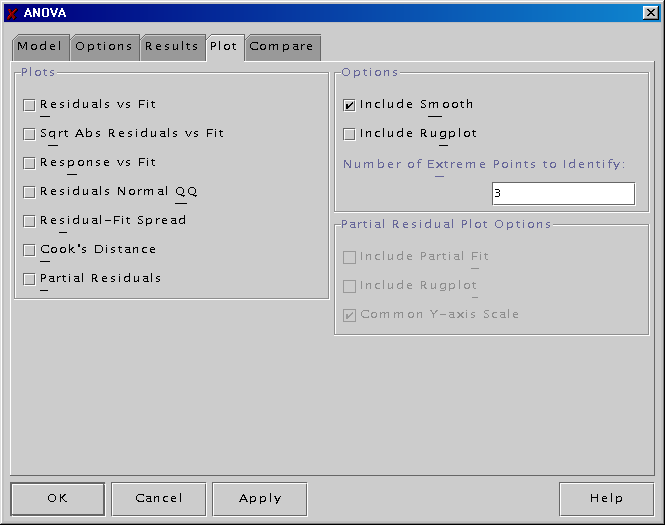The image size is (665, 525).
Task: Toggle Residual-Fit Spread checkbox
Action: (x=29, y=221)
